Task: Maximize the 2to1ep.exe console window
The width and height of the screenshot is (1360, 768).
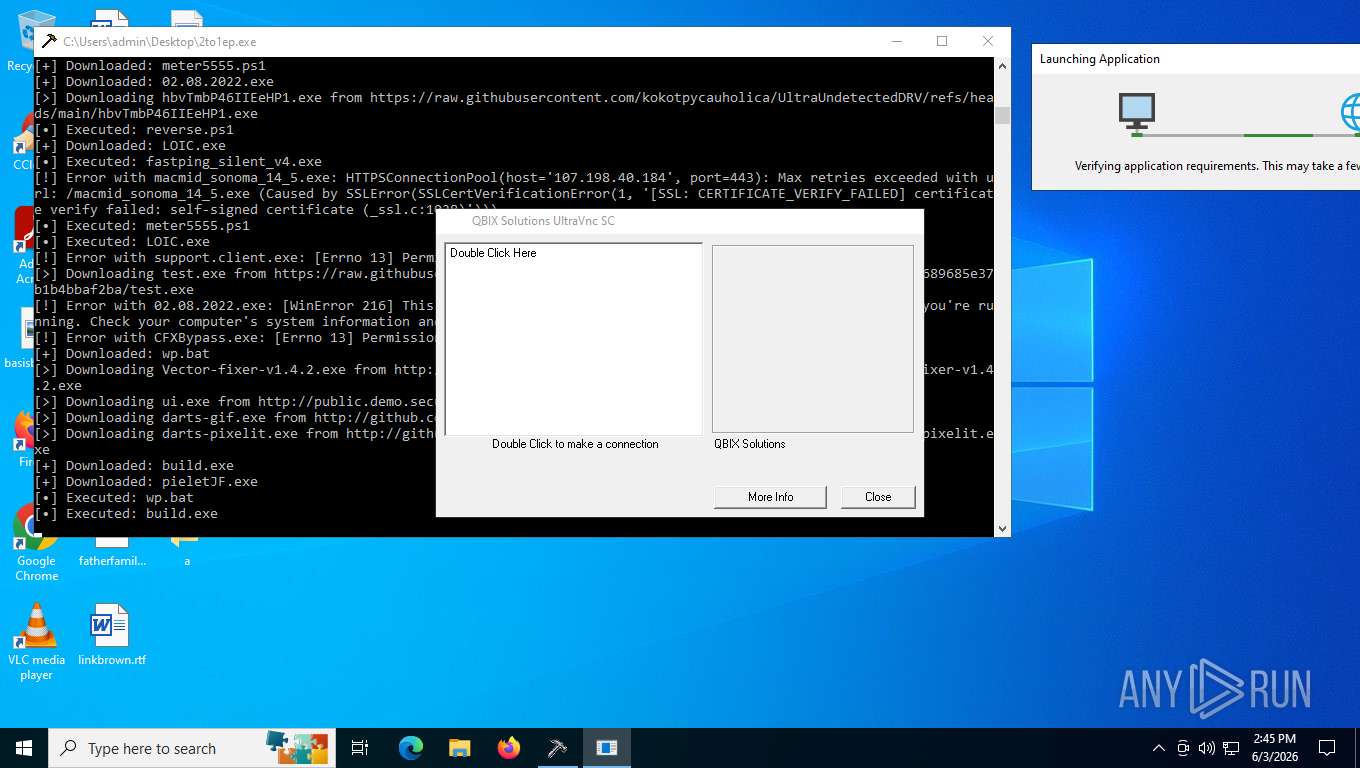Action: 941,41
